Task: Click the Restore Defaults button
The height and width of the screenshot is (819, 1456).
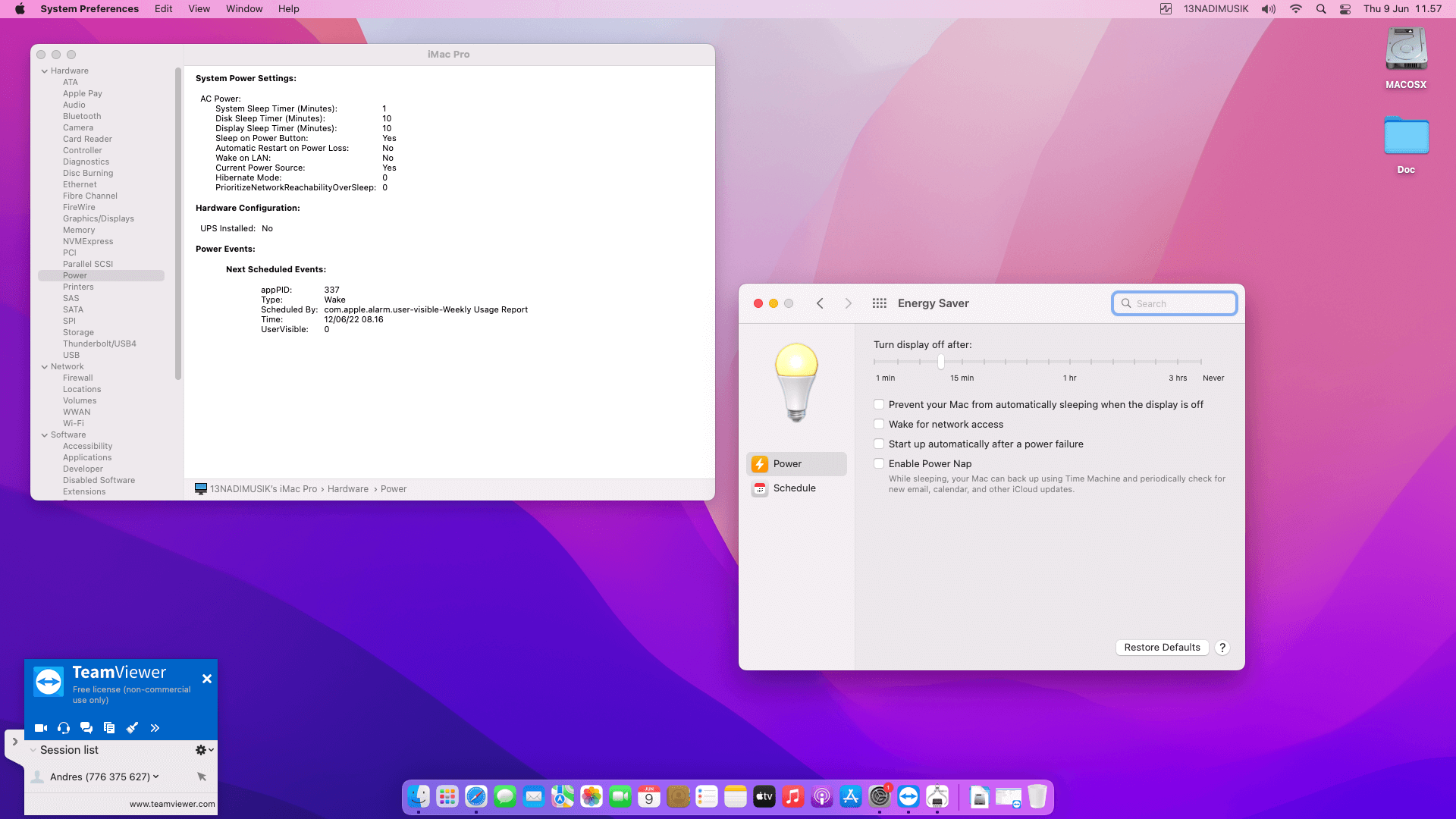Action: click(x=1162, y=648)
